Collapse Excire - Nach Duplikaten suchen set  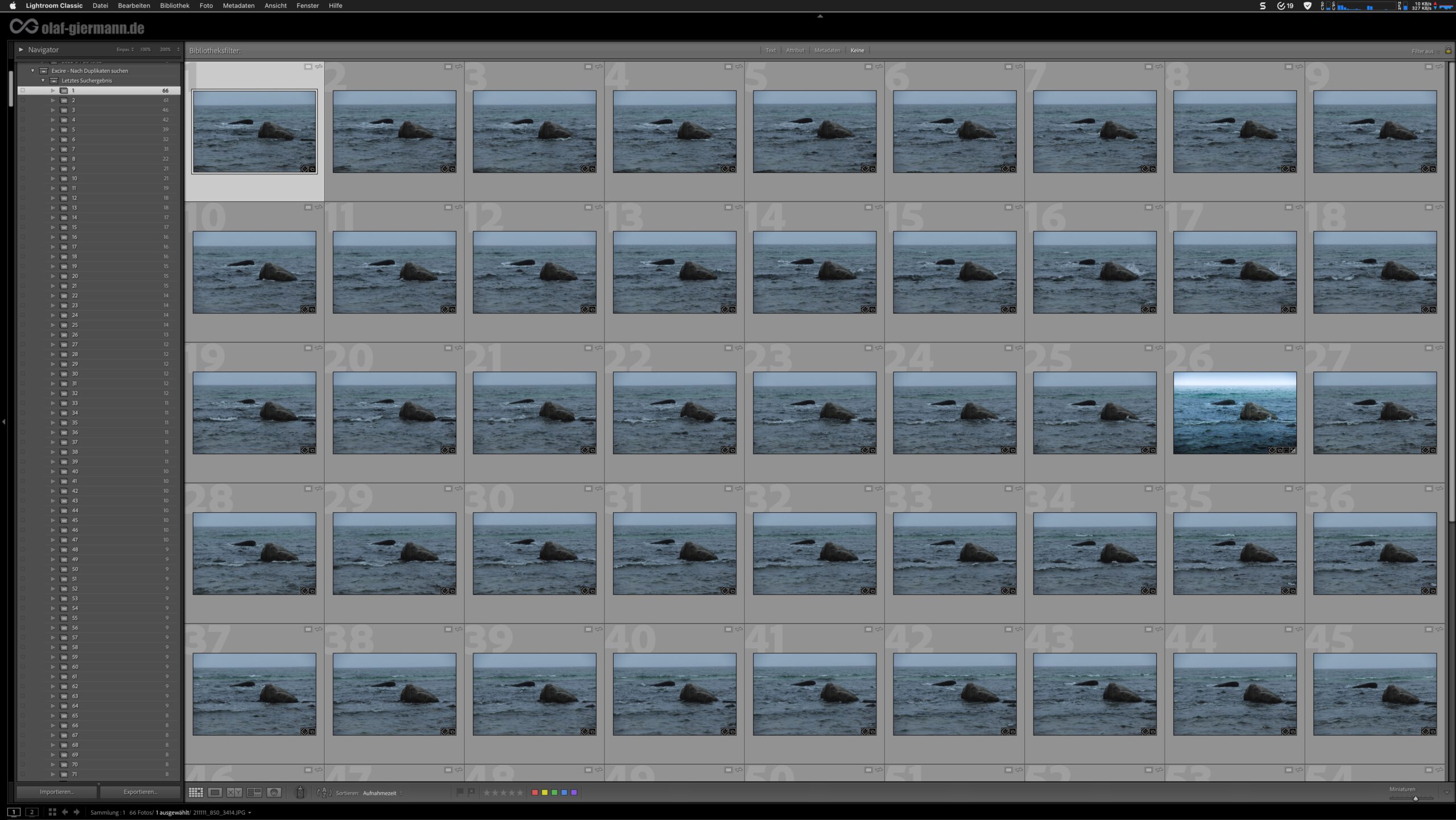32,71
